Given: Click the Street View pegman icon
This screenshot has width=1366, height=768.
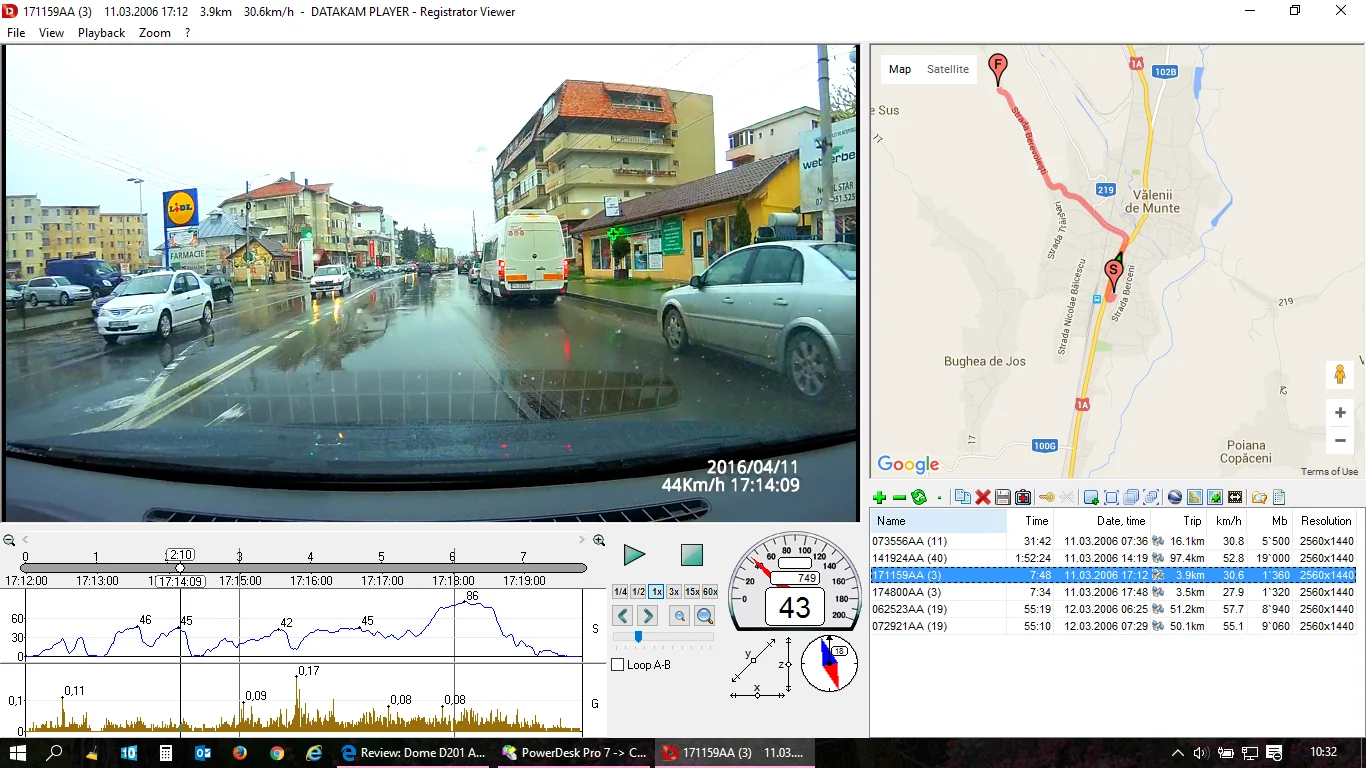Looking at the screenshot, I should (x=1340, y=375).
